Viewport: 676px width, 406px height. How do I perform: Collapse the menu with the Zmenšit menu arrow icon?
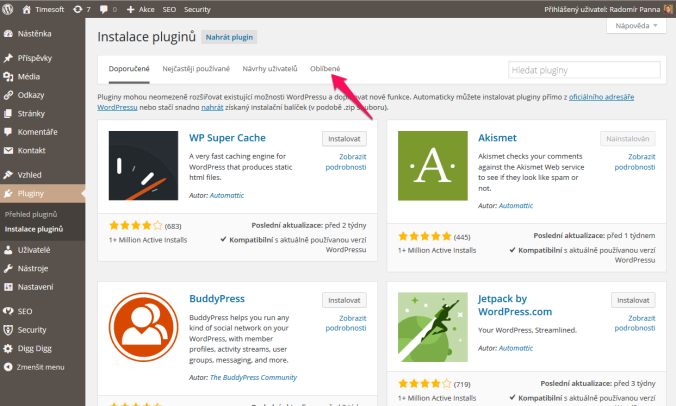(x=8, y=367)
